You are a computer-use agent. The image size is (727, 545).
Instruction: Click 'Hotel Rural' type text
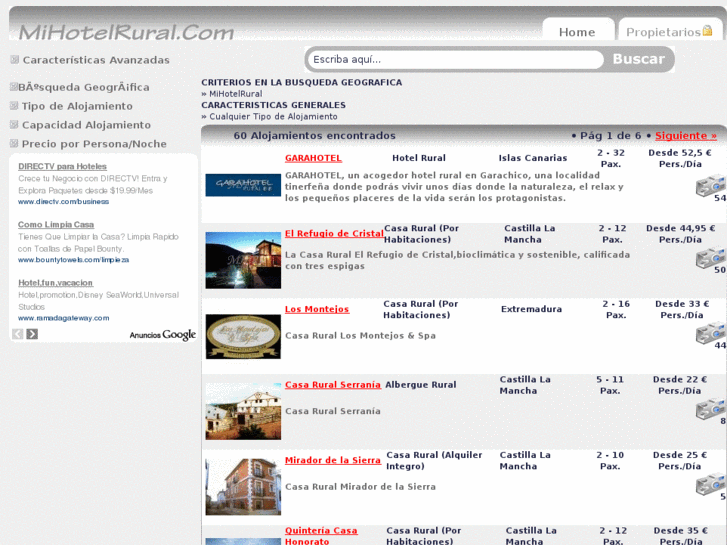(419, 158)
